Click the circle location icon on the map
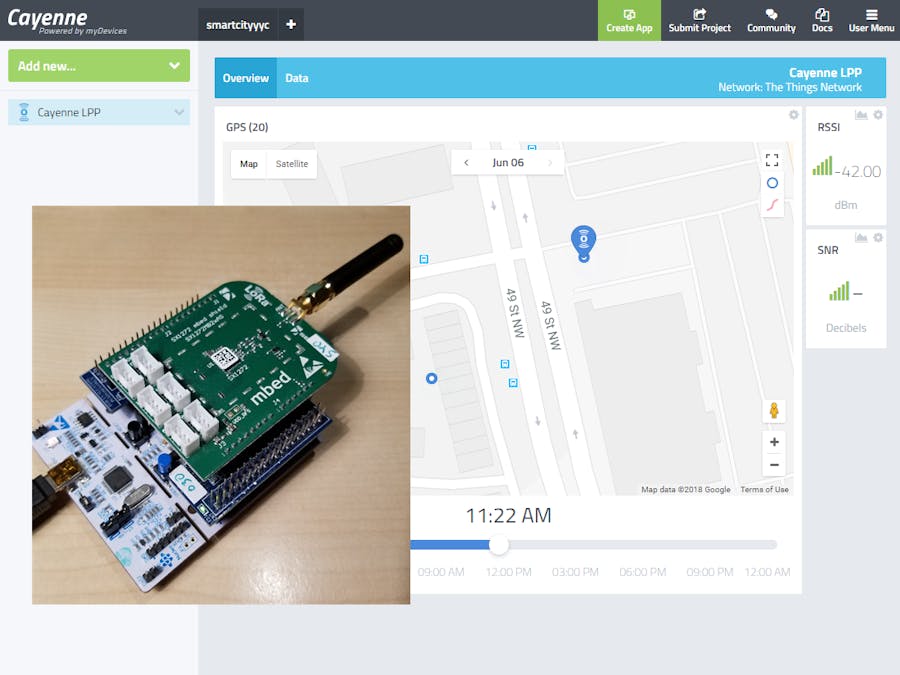900x675 pixels. click(x=772, y=183)
